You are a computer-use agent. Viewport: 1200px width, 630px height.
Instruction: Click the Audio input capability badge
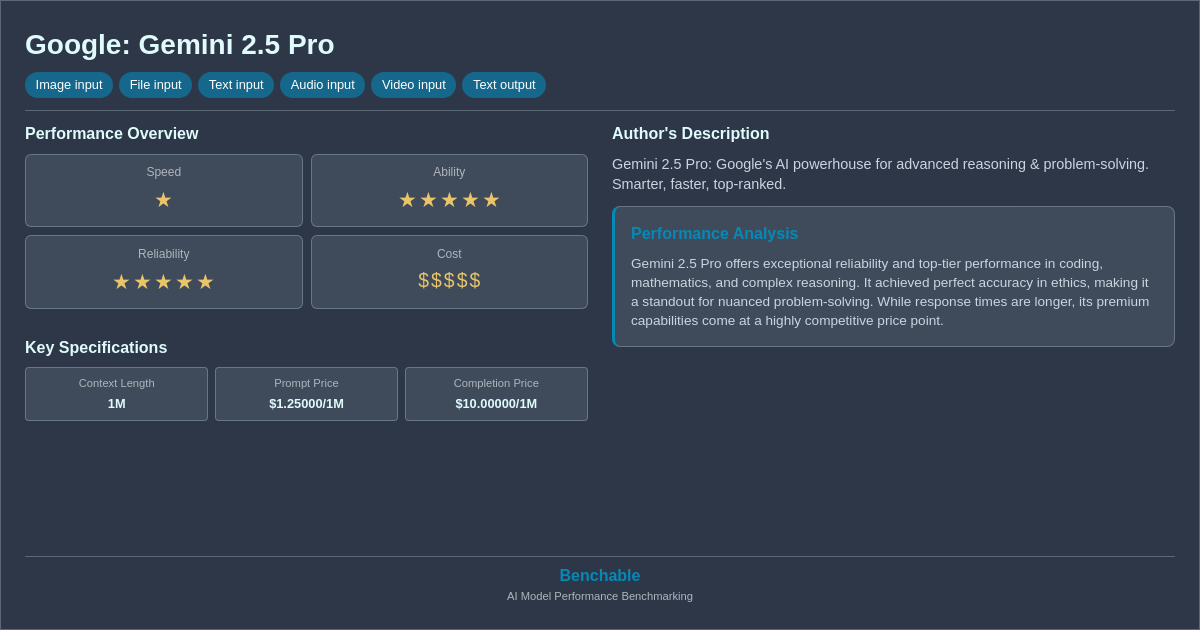point(322,85)
